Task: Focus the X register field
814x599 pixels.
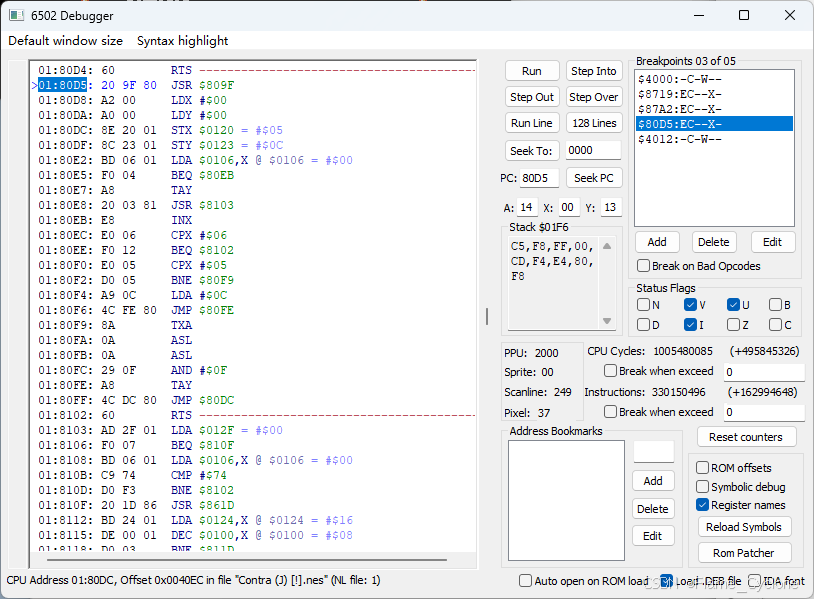Action: click(x=568, y=208)
